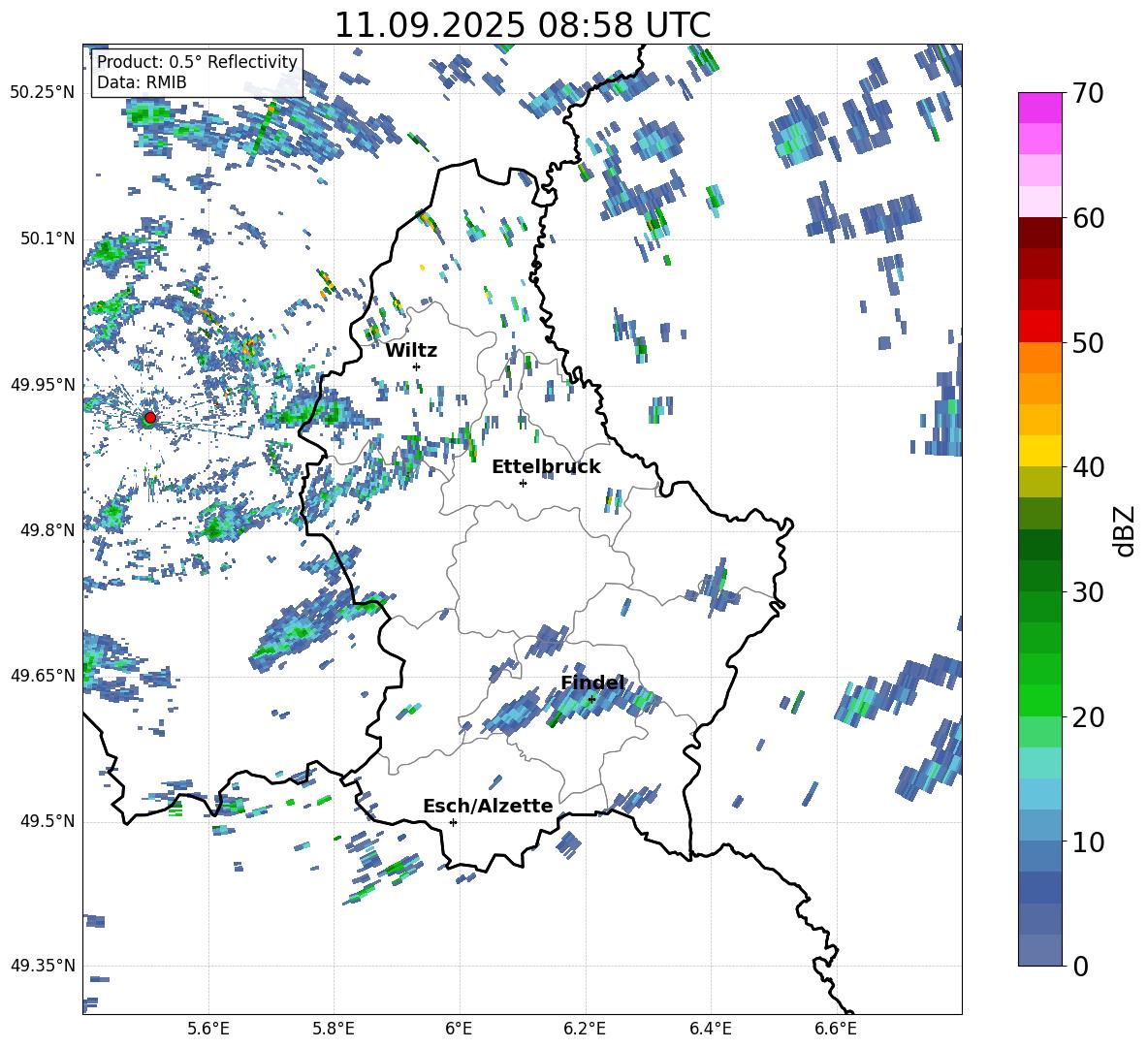The width and height of the screenshot is (1148, 1048).
Task: Click the 49.8°N latitude label
Action: [47, 530]
